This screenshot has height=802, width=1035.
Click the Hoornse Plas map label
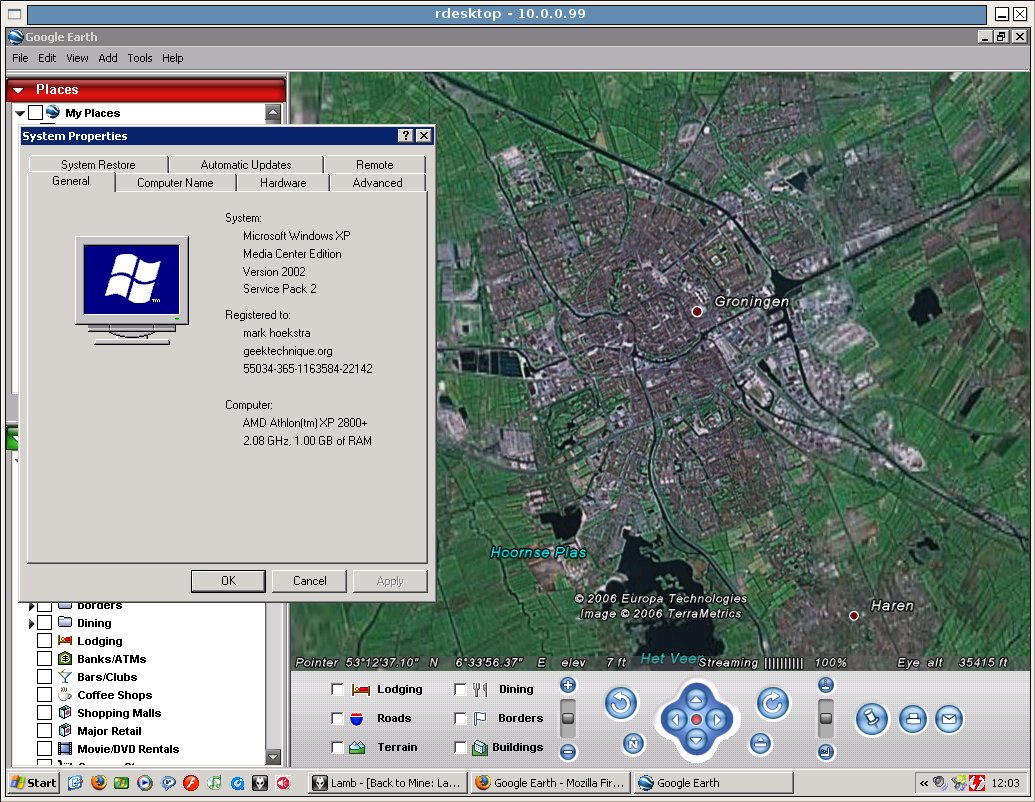point(538,552)
